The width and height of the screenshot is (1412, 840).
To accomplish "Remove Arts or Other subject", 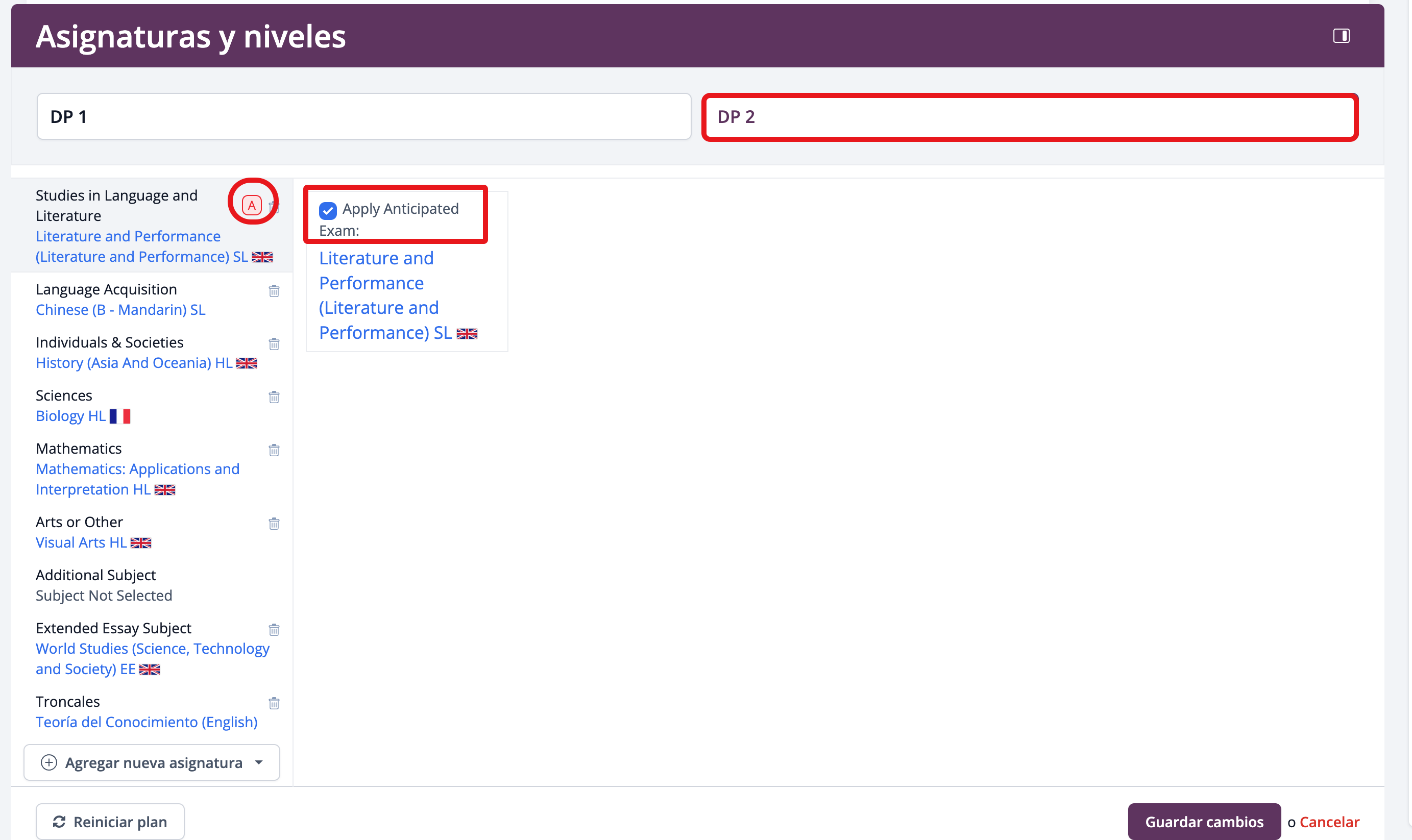I will (x=274, y=524).
